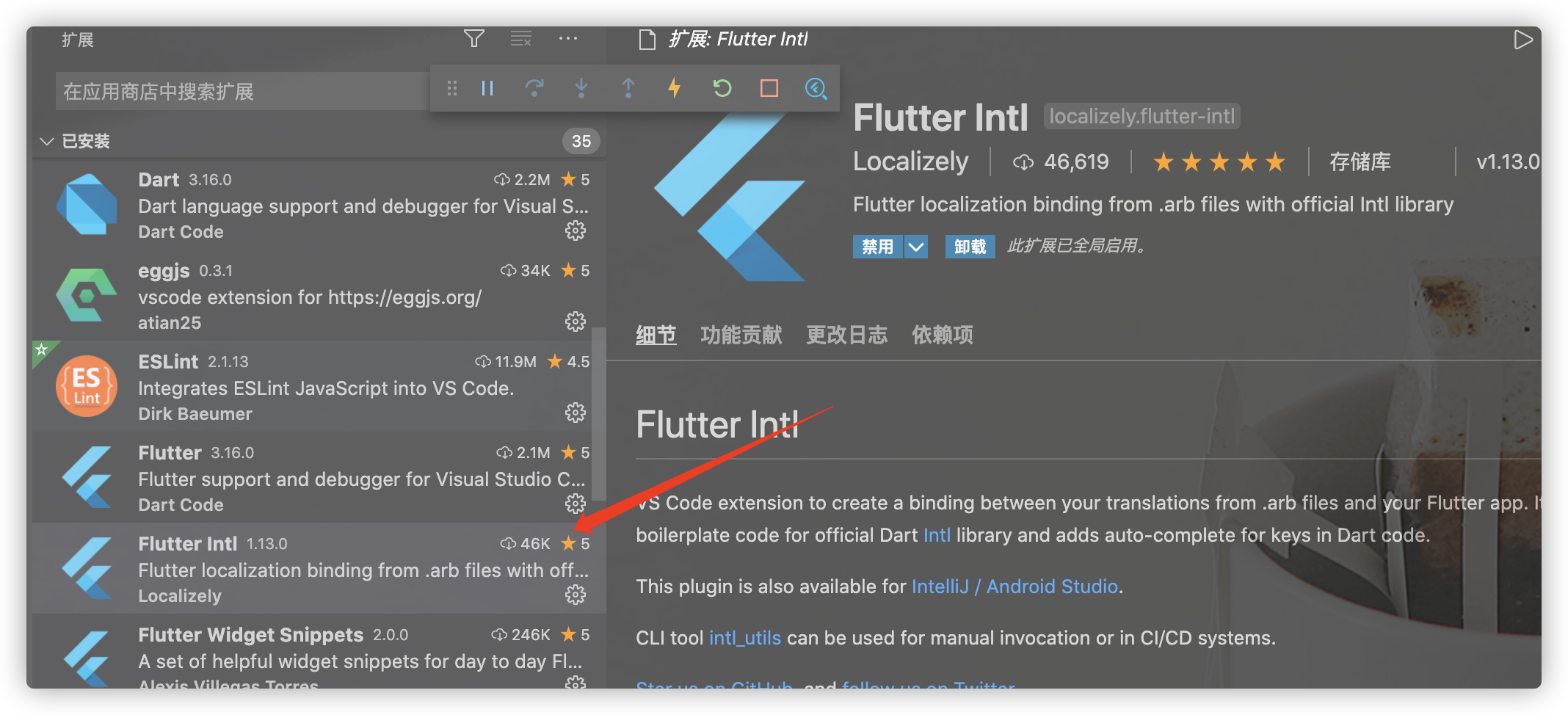Expand the 禁用 disable dropdown arrow
The height and width of the screenshot is (715, 1568).
[x=916, y=247]
